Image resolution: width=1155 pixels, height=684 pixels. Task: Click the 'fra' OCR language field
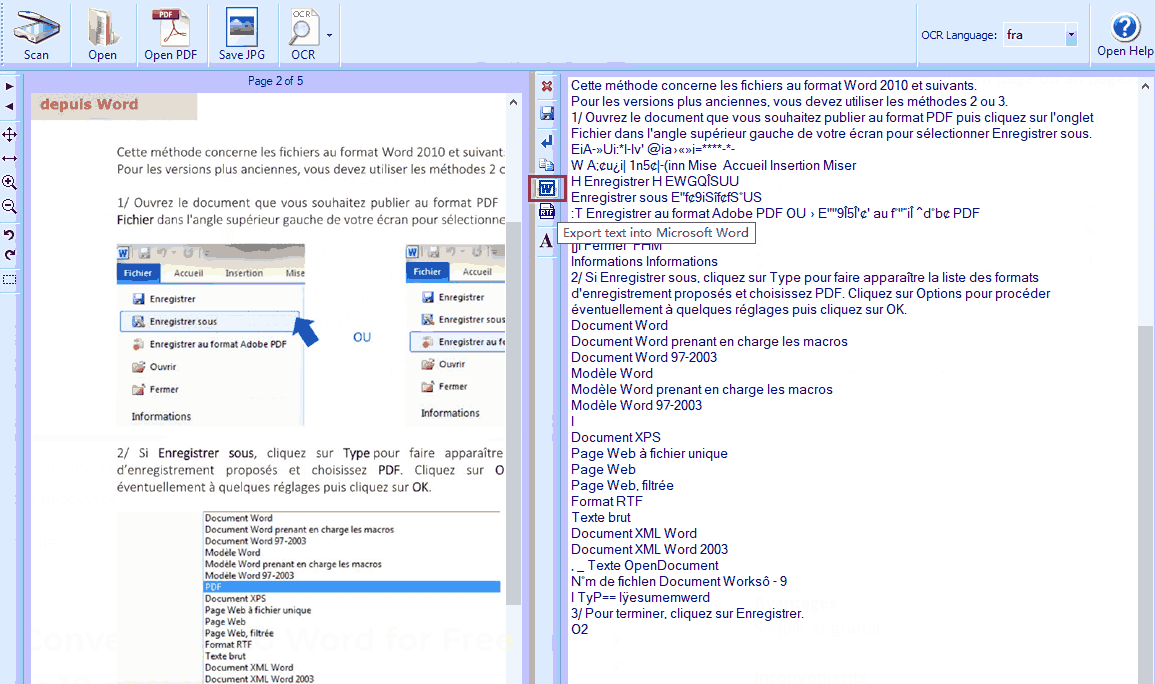pos(1033,35)
